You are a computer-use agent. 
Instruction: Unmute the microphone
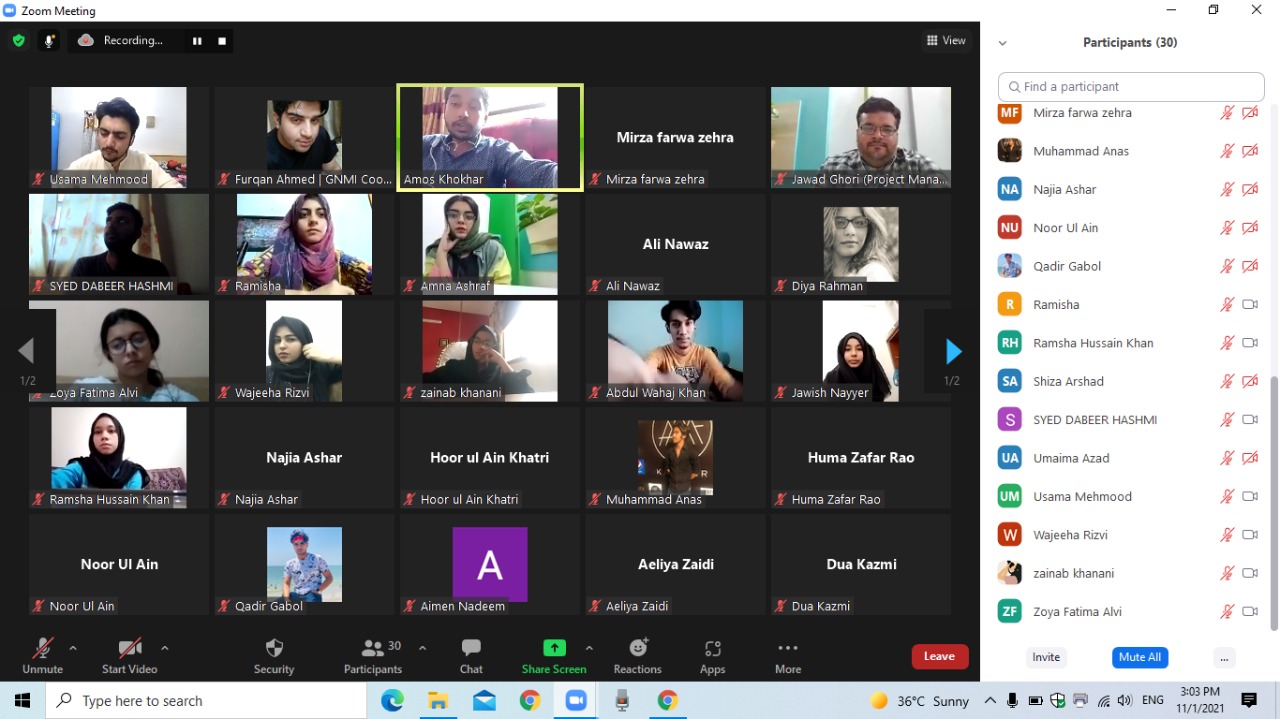tap(42, 648)
